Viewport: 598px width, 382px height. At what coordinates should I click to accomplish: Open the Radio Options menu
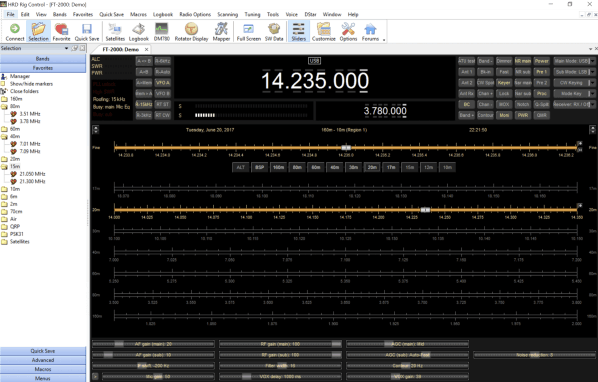195,14
